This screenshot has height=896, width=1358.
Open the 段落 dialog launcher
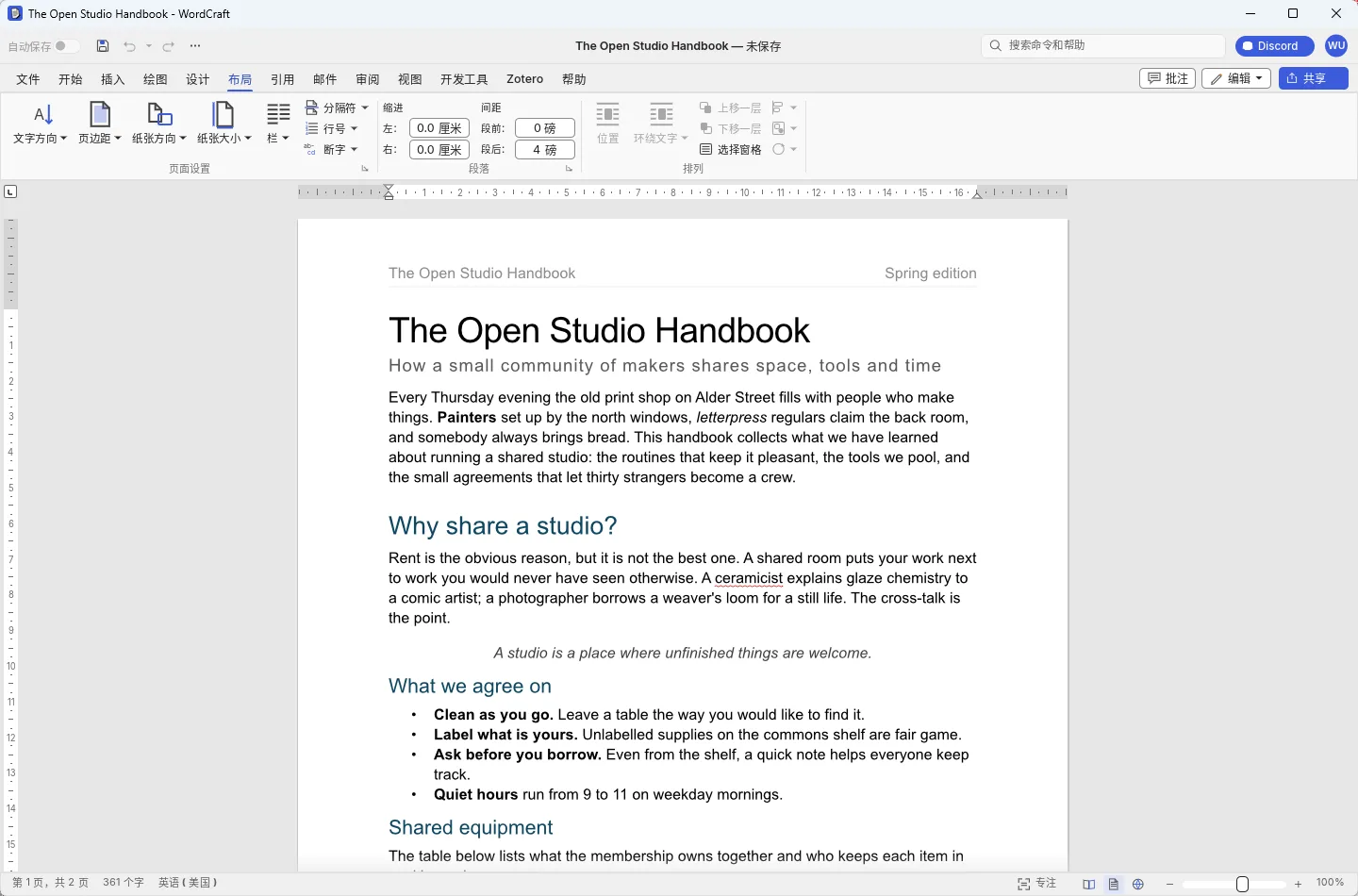click(569, 169)
